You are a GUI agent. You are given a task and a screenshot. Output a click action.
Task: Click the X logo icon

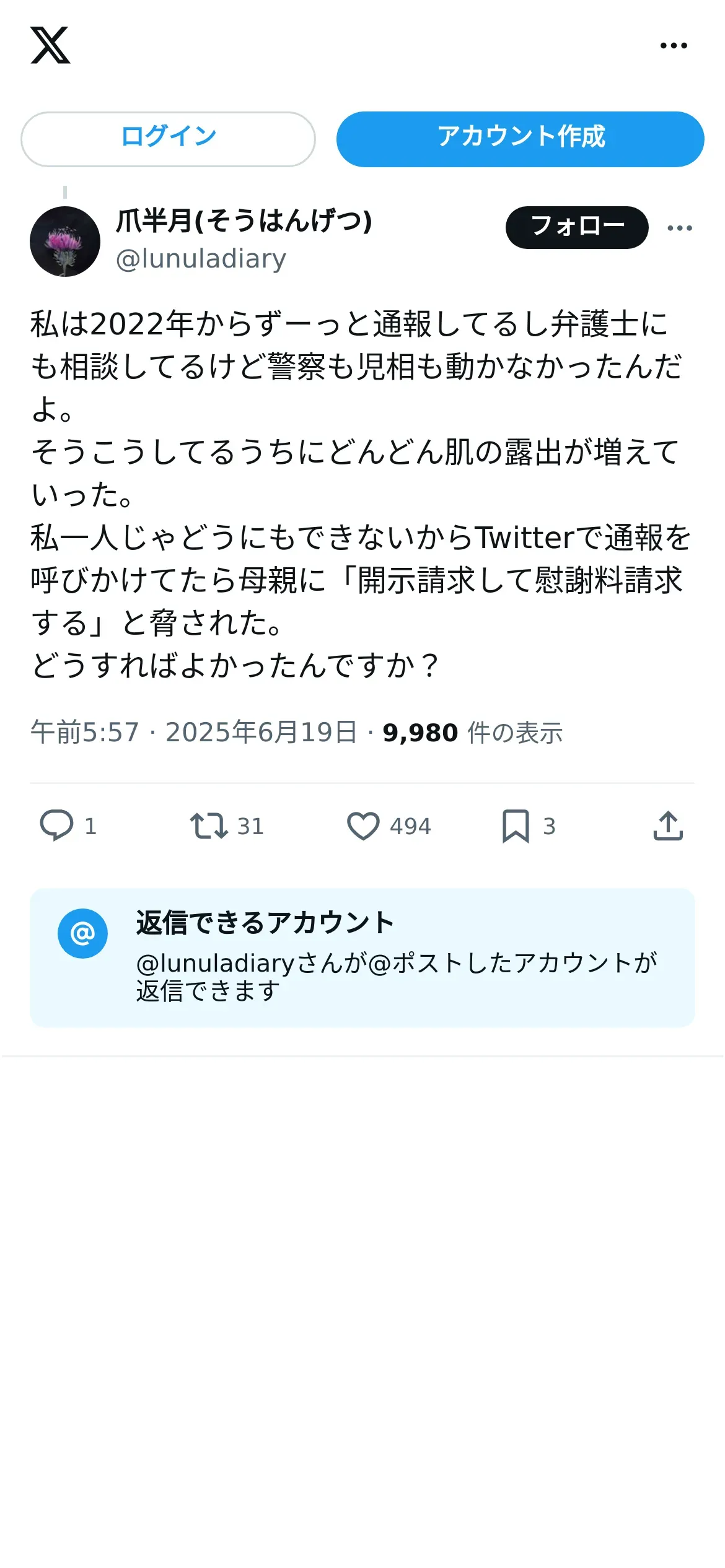50,45
